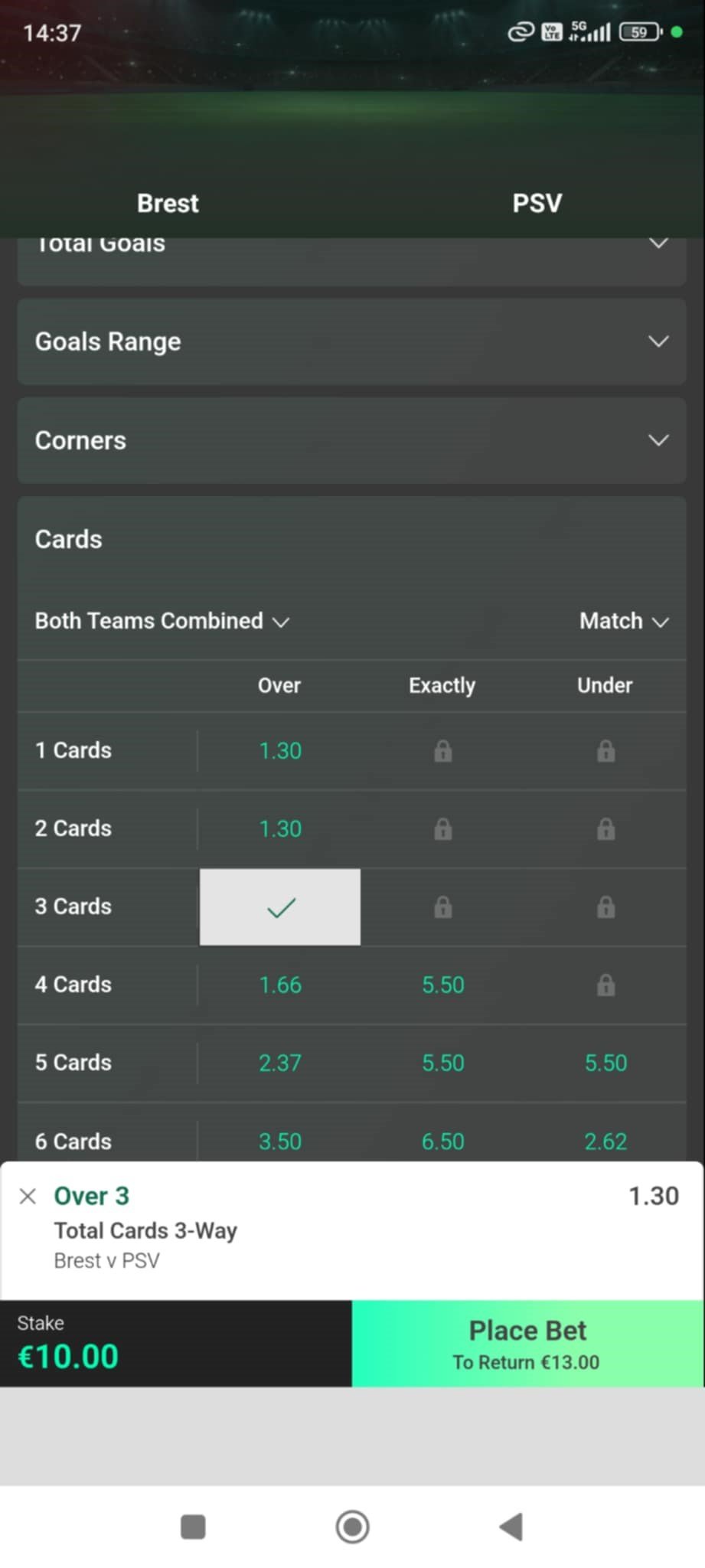Expand the Corners market section
The height and width of the screenshot is (1568, 705).
[351, 440]
